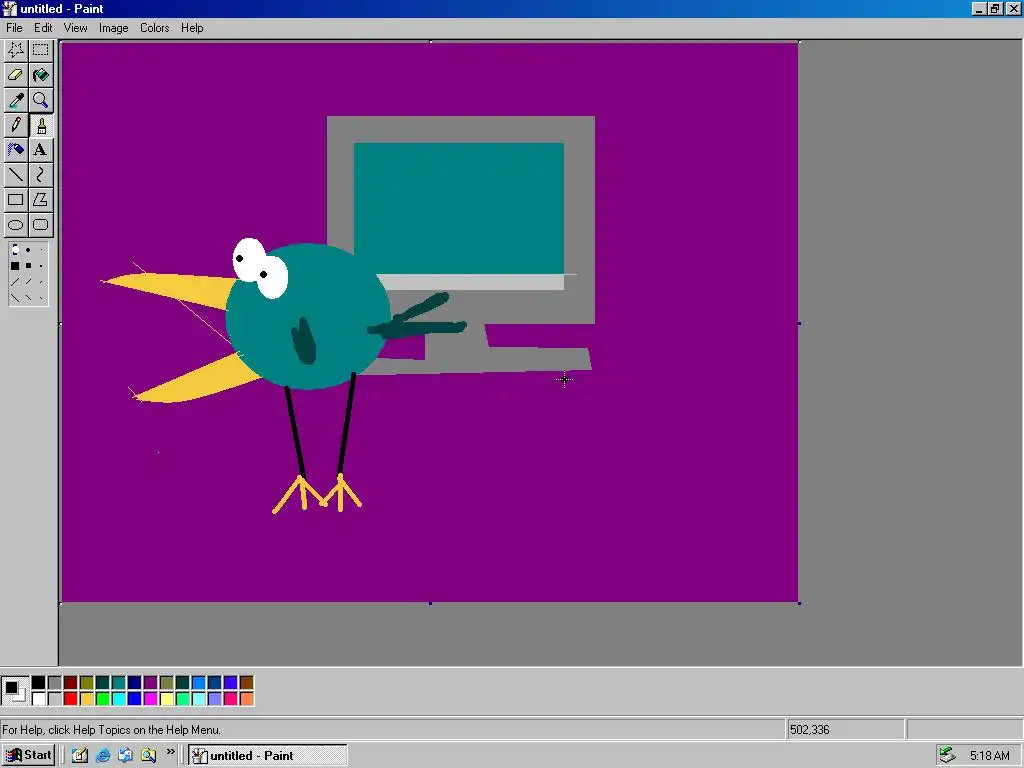Click the 5:18 AM taskbar clock
The image size is (1024, 768).
[x=989, y=756]
